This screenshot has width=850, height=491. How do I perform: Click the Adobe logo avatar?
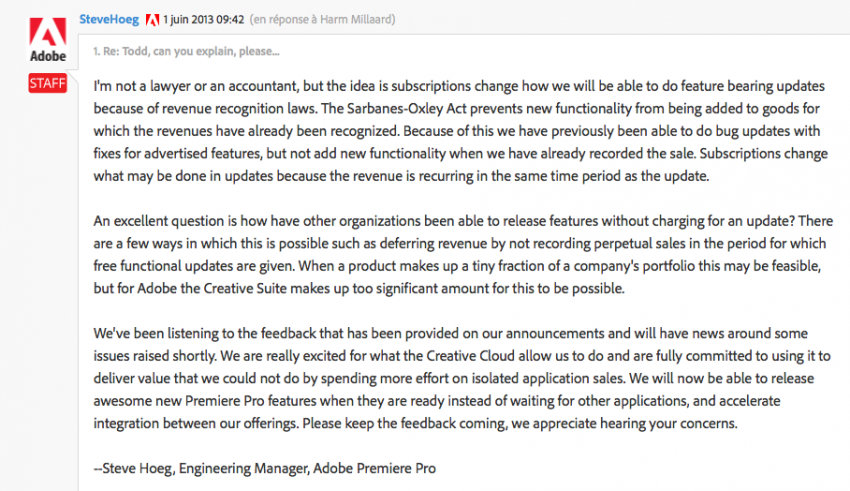(47, 41)
